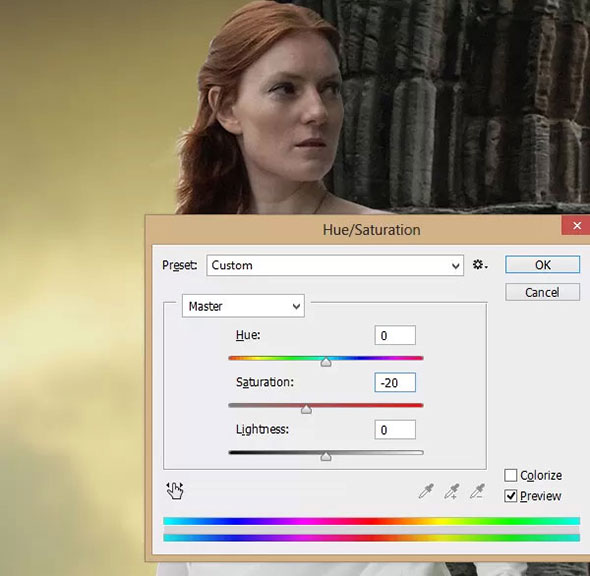Click the Hue slider handle
590x576 pixels.
click(x=326, y=362)
